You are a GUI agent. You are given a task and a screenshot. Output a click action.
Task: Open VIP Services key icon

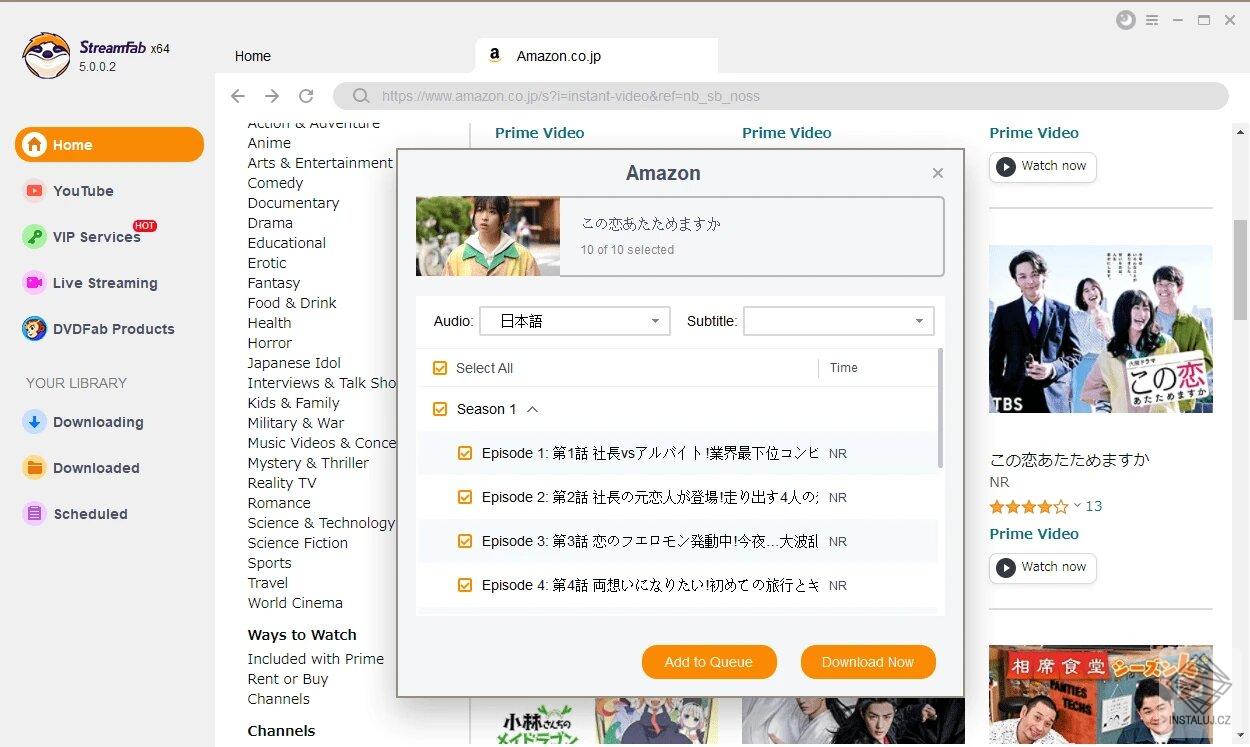[x=35, y=237]
